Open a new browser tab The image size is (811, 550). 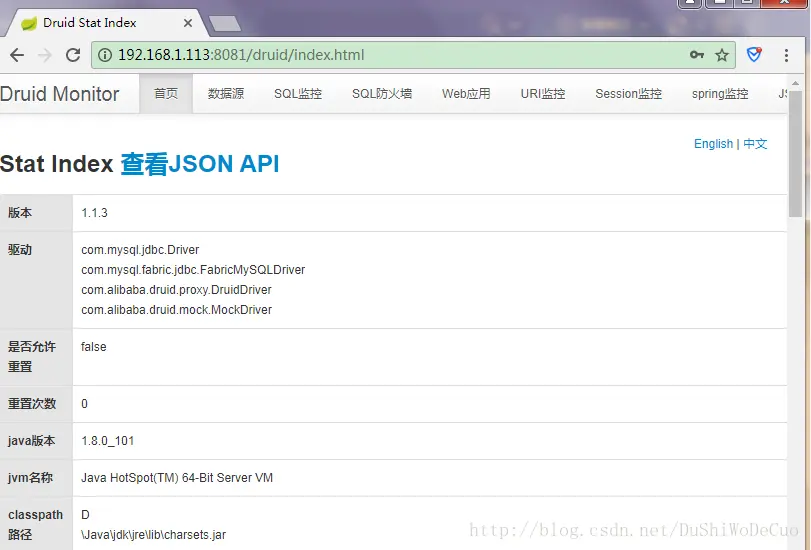click(x=224, y=24)
